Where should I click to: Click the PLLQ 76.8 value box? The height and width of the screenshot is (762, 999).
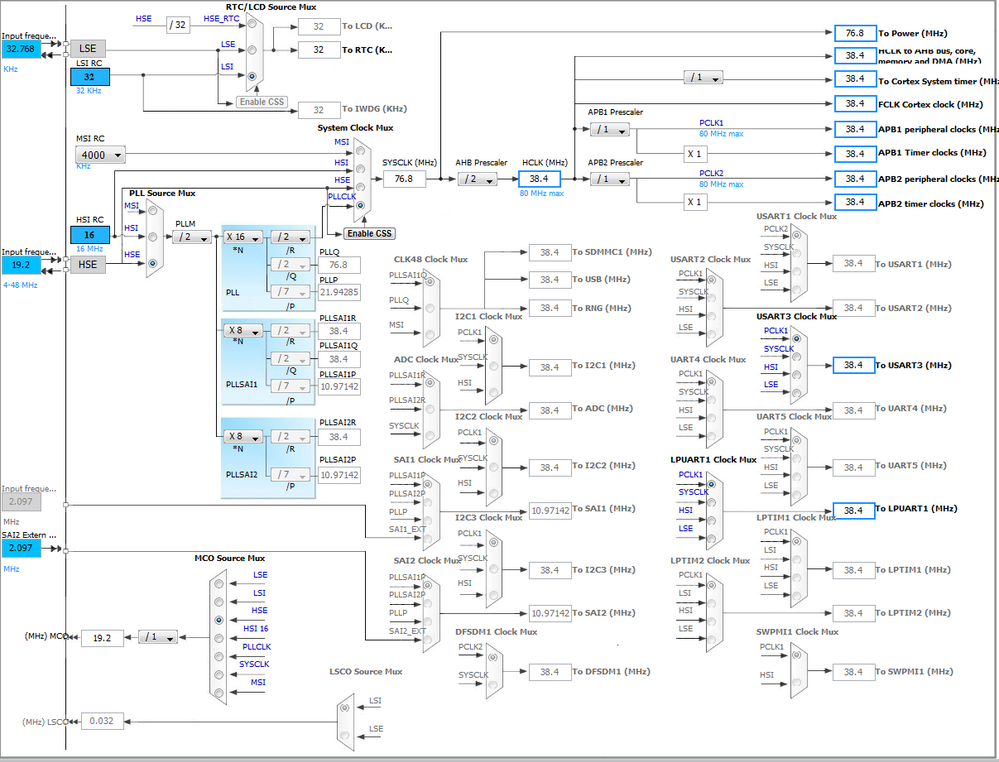pos(339,265)
